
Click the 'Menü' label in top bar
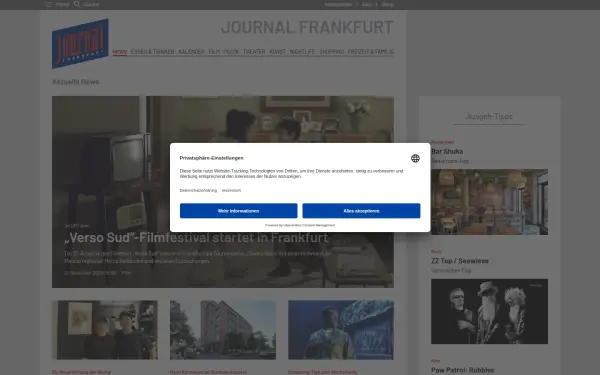pyautogui.click(x=62, y=5)
